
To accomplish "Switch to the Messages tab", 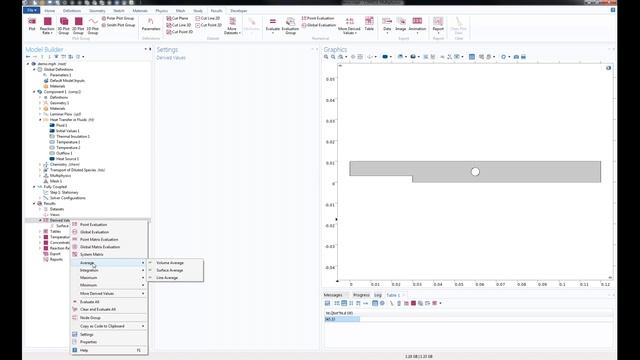I will [x=333, y=295].
